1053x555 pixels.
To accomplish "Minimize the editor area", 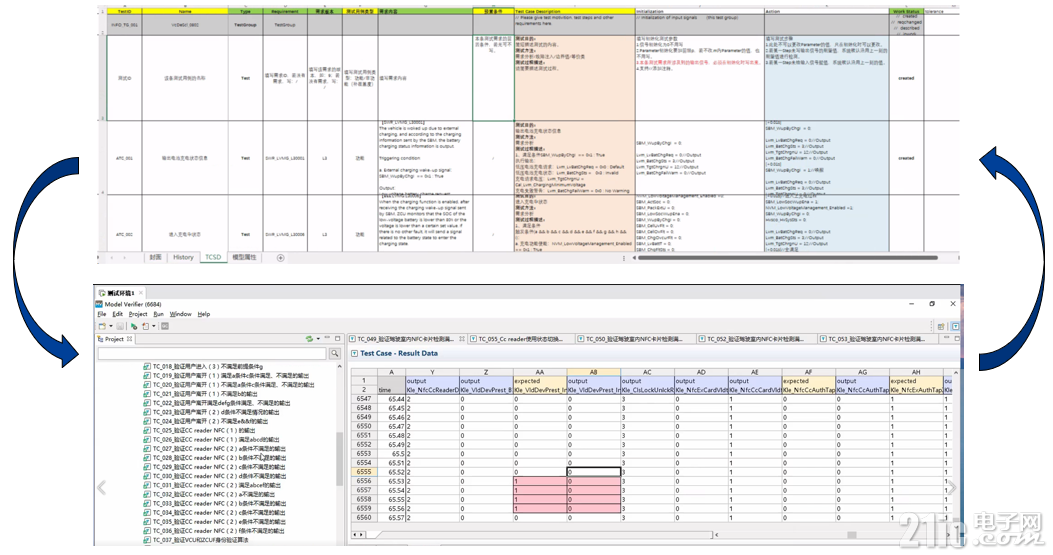I will tap(947, 339).
